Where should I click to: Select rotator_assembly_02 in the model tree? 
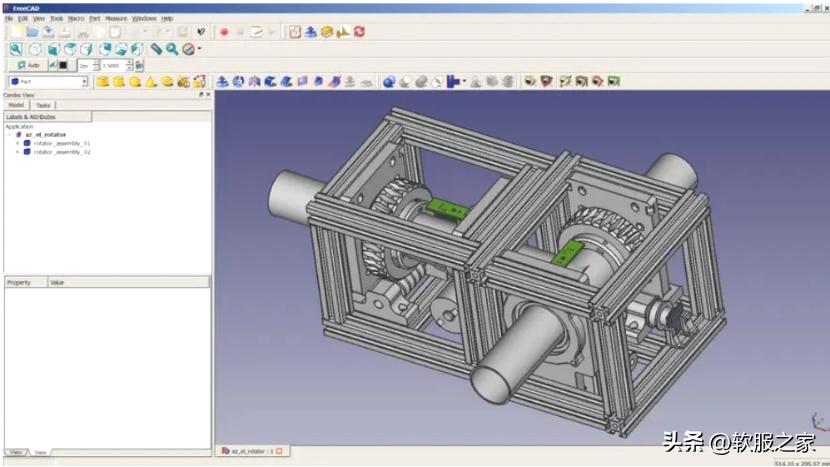click(61, 152)
